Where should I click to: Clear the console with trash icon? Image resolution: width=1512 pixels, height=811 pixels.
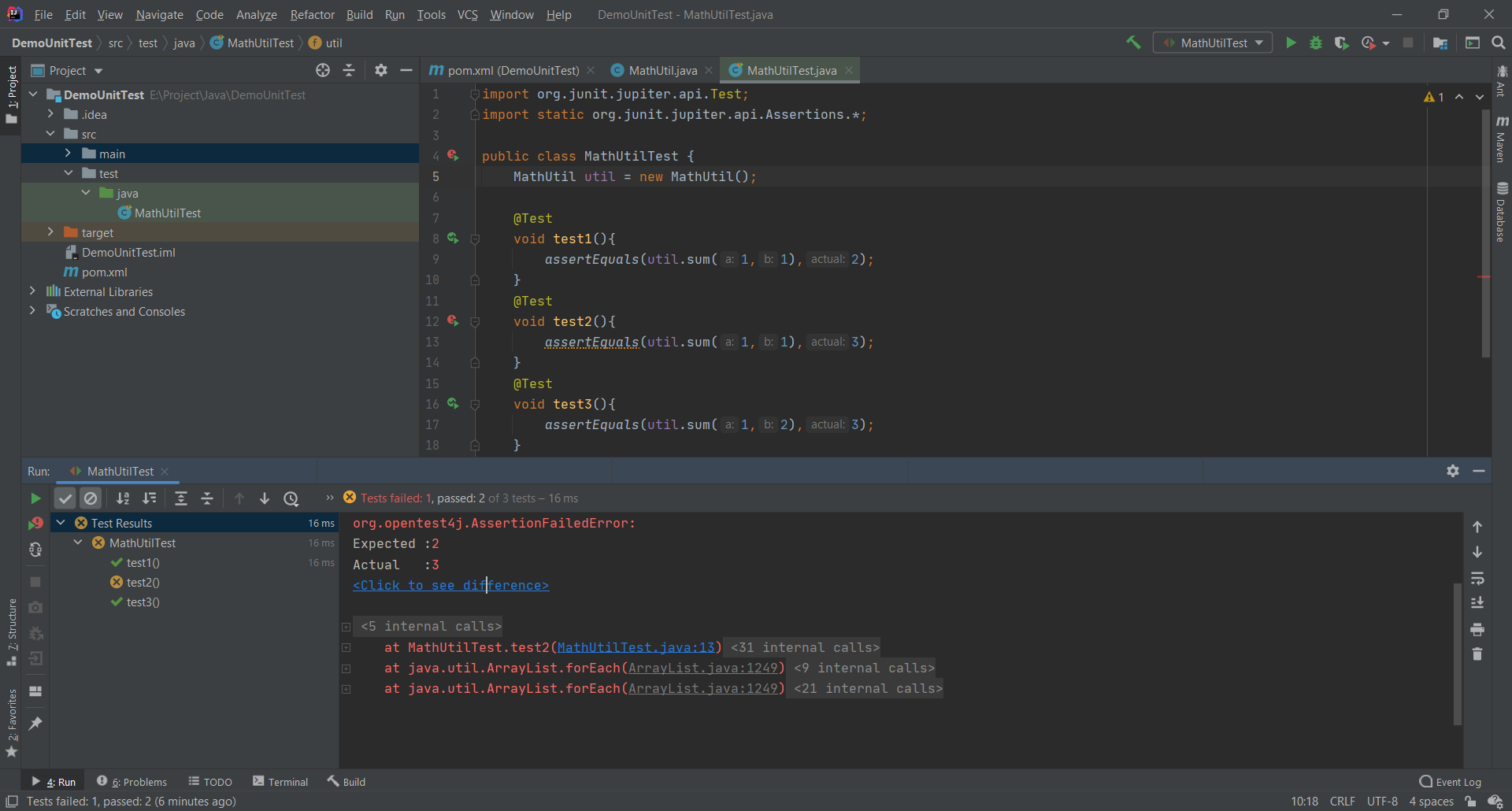pos(1477,654)
